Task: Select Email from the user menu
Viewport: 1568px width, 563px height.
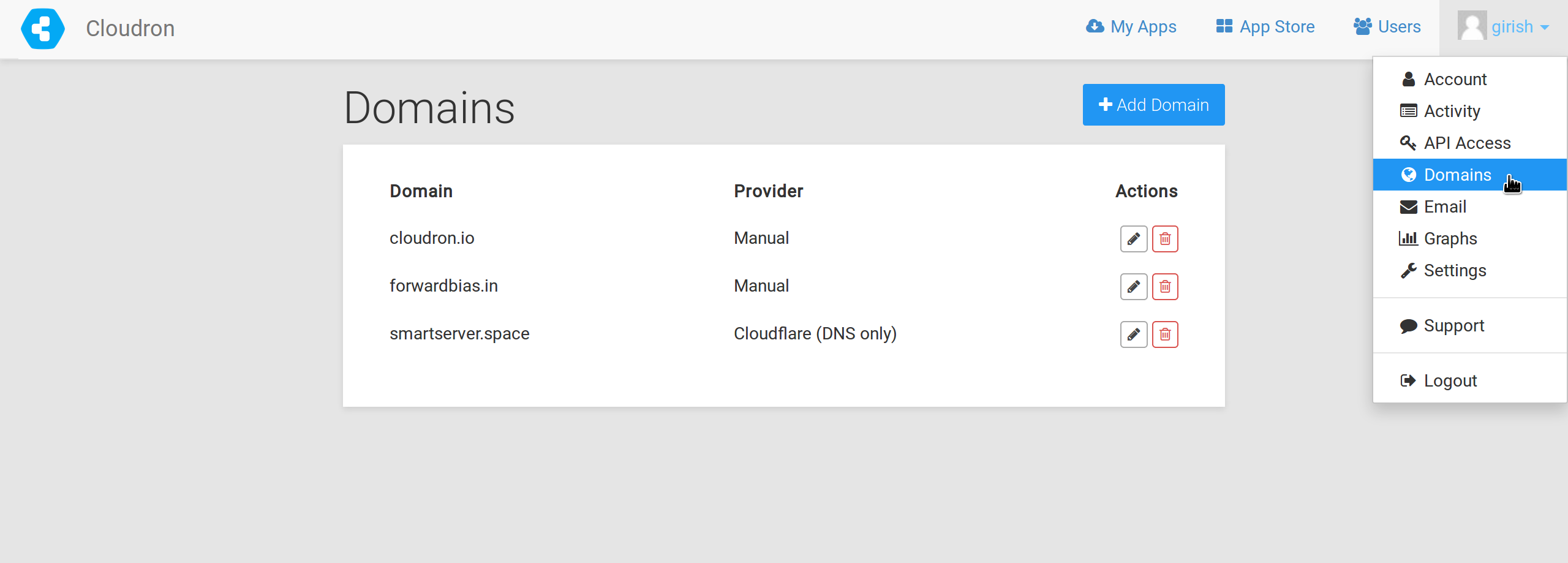Action: (1444, 207)
